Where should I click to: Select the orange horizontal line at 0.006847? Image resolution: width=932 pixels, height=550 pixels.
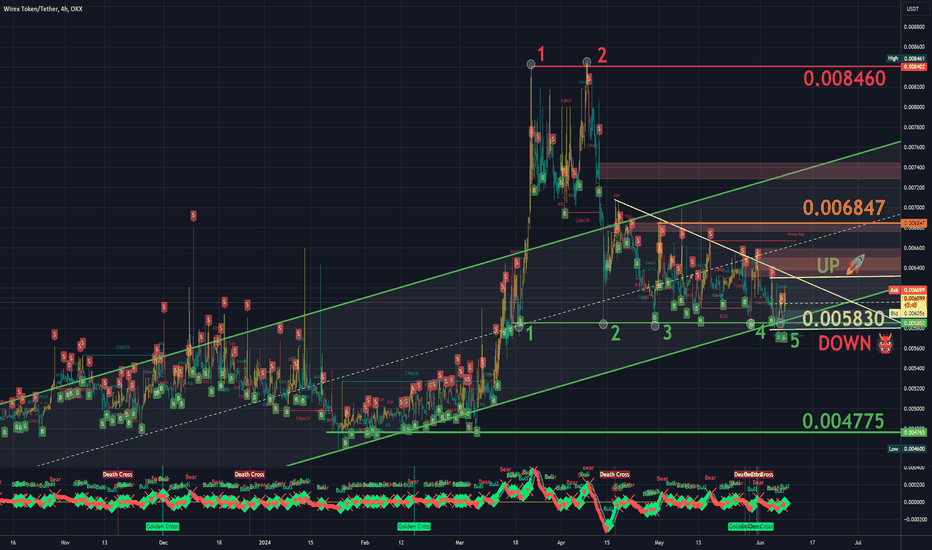779,224
